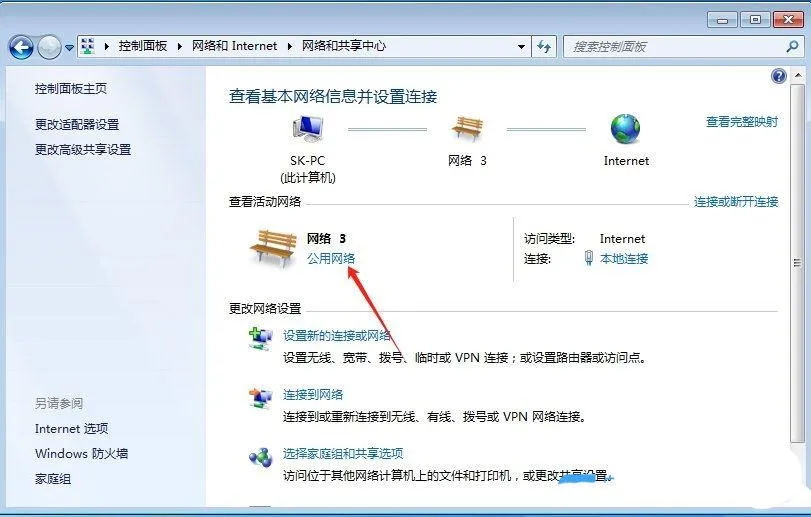Expand arrow after 网络和 Internet breadcrumb
The image size is (811, 517).
(x=290, y=47)
